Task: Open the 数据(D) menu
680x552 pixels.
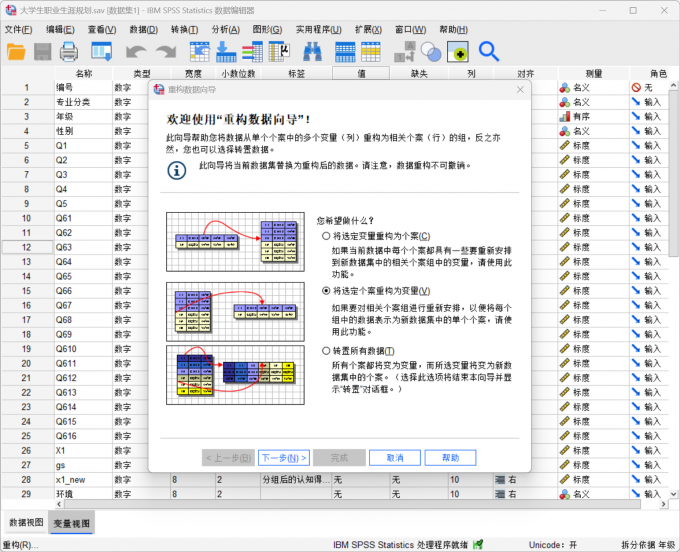Action: [144, 29]
